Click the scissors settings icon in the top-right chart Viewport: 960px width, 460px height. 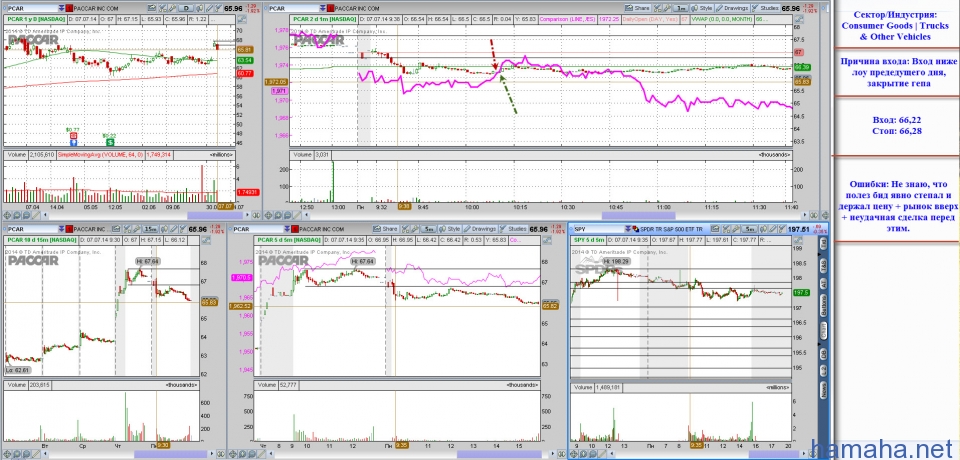point(657,8)
